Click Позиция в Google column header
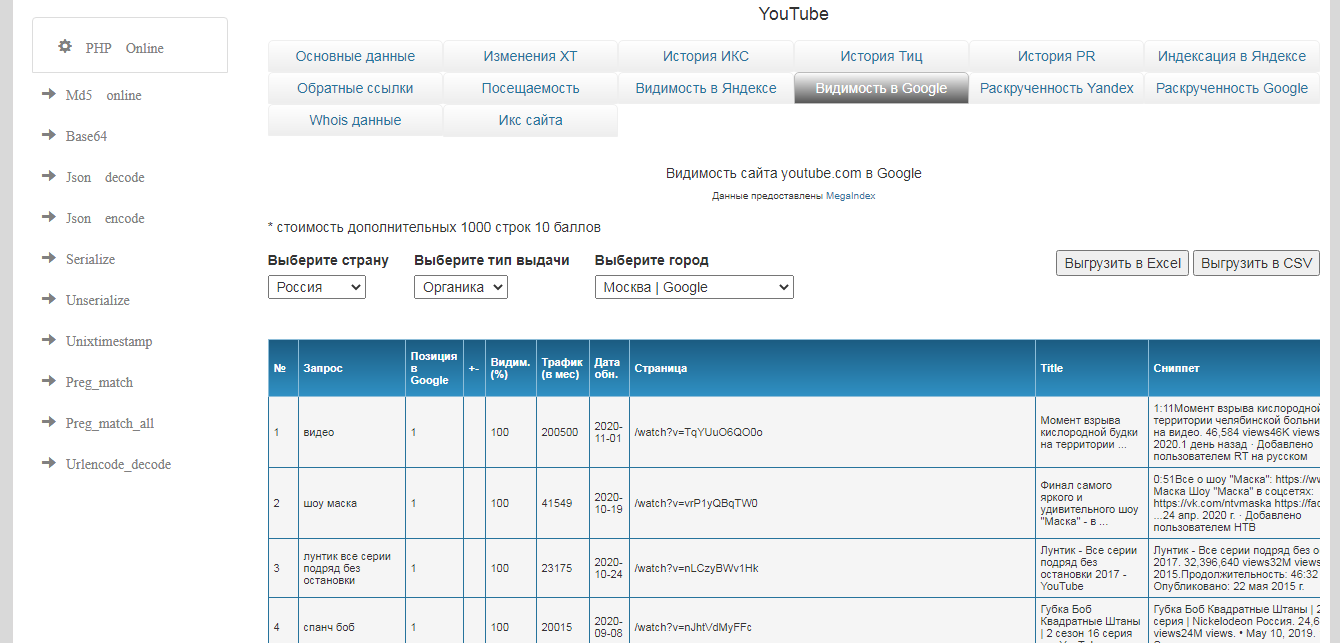The width and height of the screenshot is (1340, 643). (x=435, y=368)
